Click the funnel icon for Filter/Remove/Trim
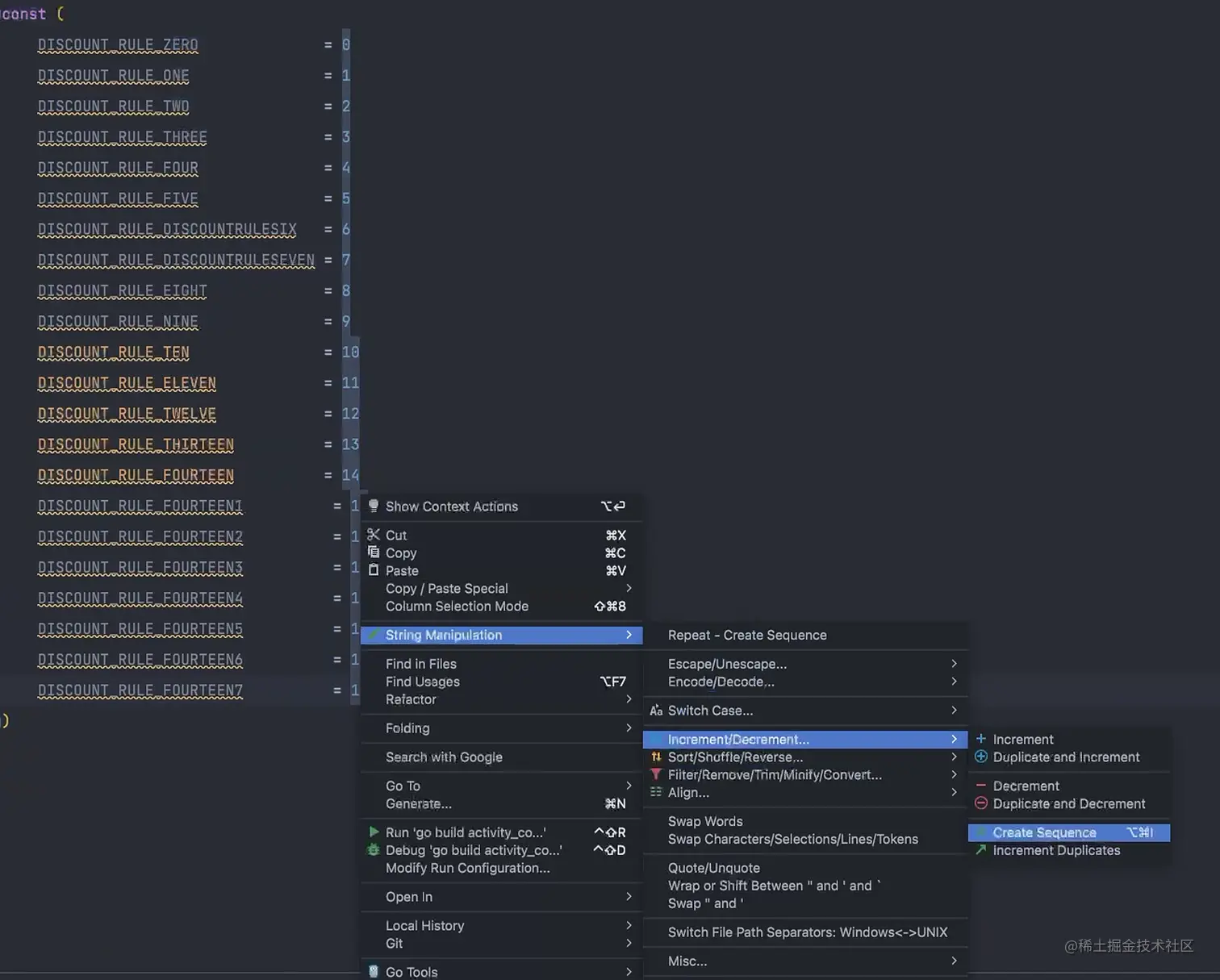 656,775
